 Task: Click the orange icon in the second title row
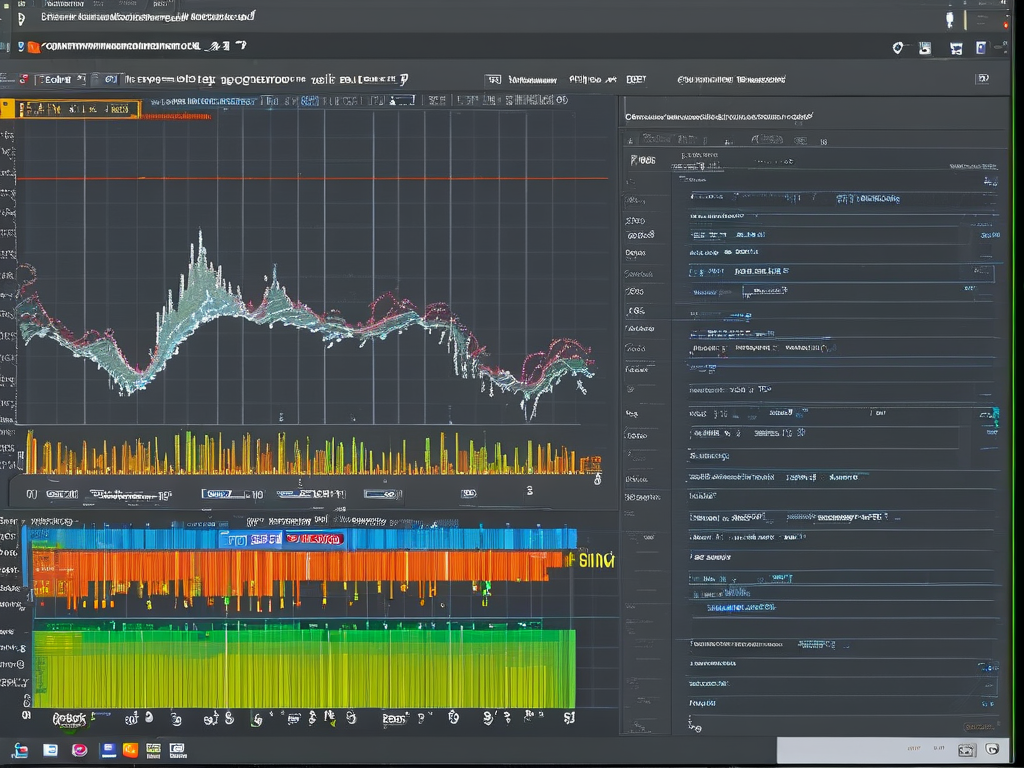point(33,47)
